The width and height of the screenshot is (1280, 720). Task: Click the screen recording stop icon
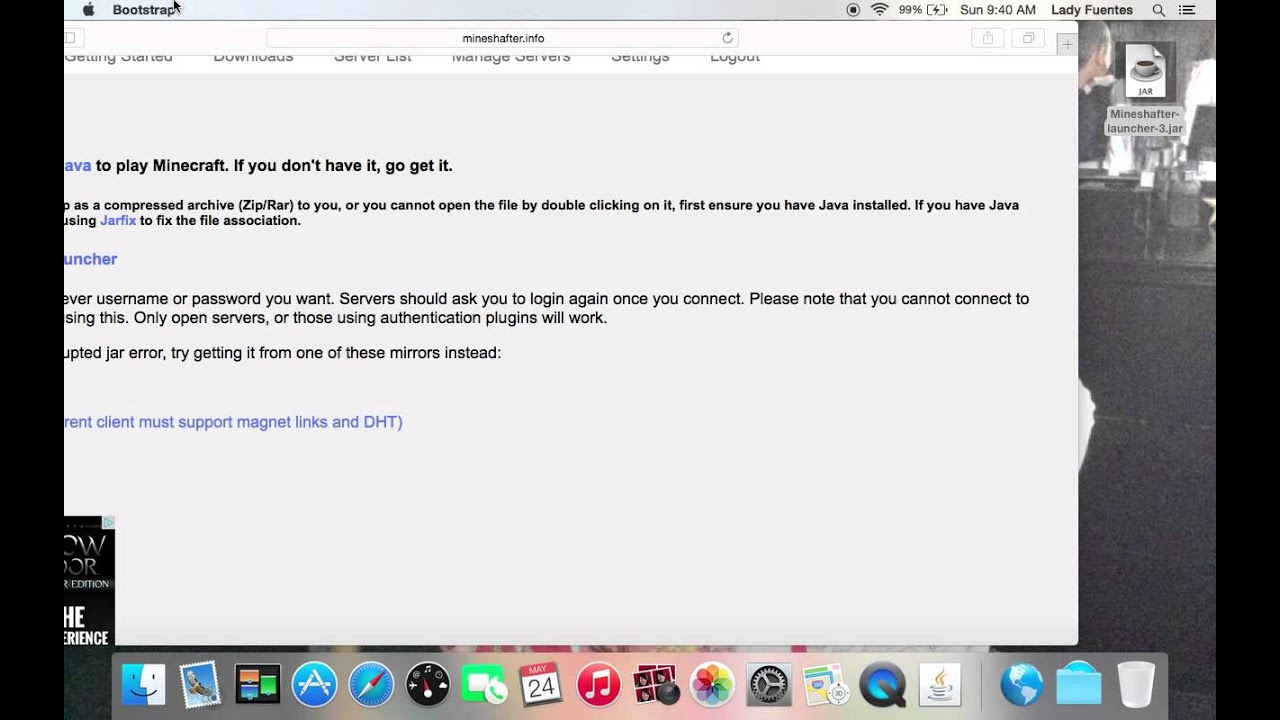[853, 10]
